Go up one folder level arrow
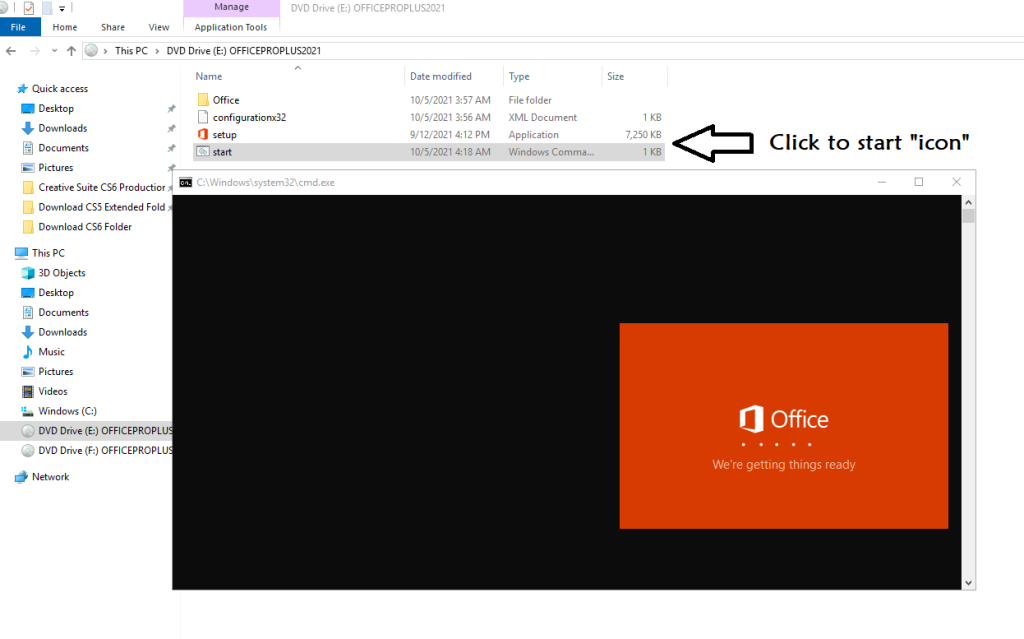 pyautogui.click(x=71, y=51)
